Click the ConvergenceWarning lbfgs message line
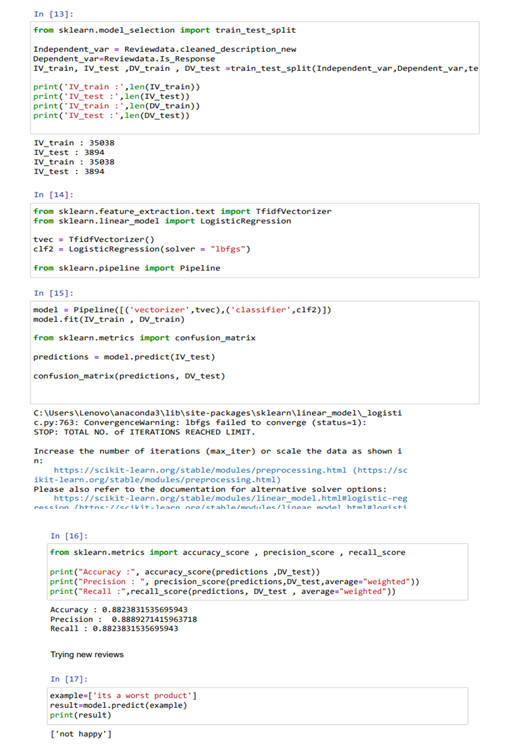Image resolution: width=516 pixels, height=748 pixels. (200, 423)
